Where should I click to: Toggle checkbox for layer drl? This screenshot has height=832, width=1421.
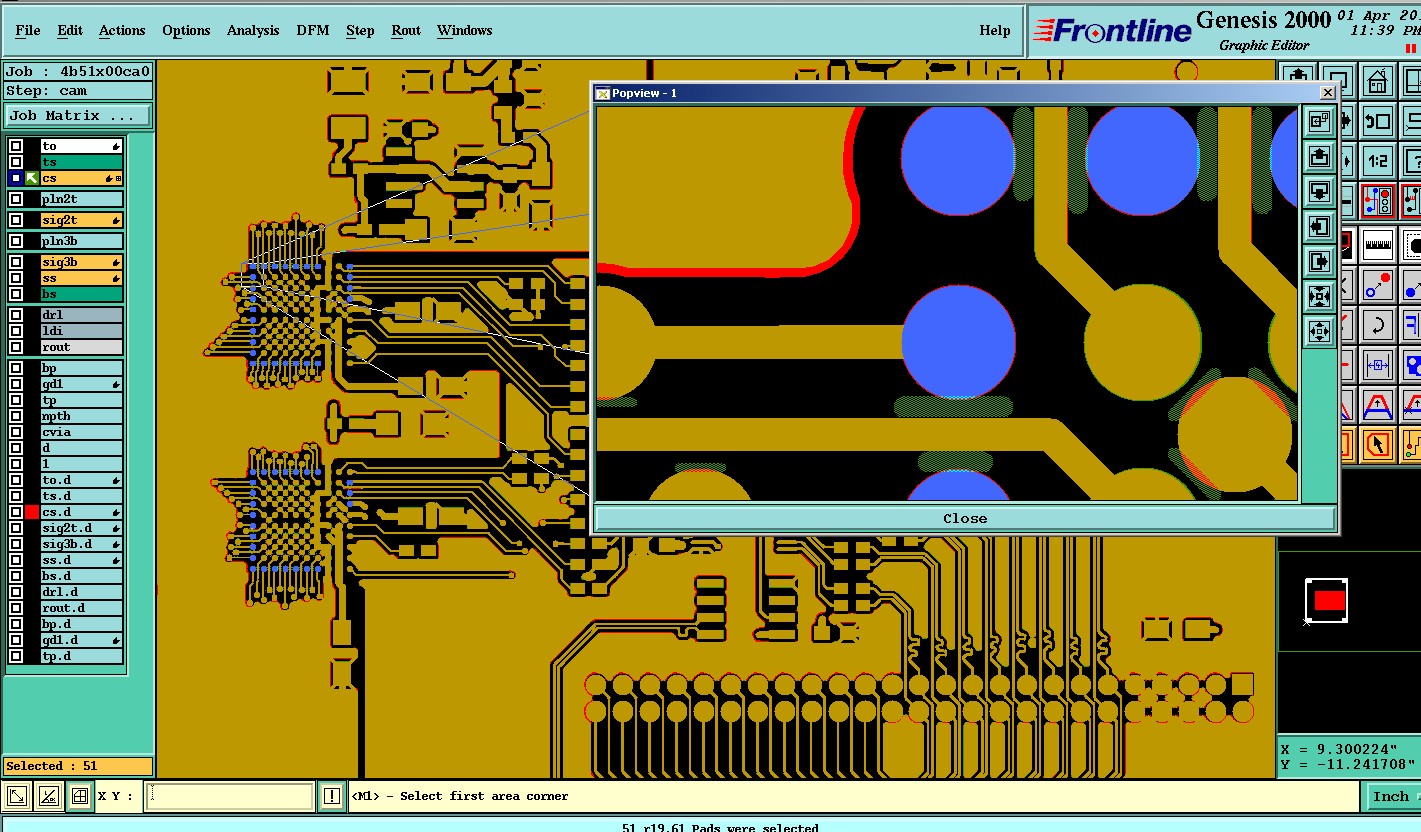coord(16,315)
